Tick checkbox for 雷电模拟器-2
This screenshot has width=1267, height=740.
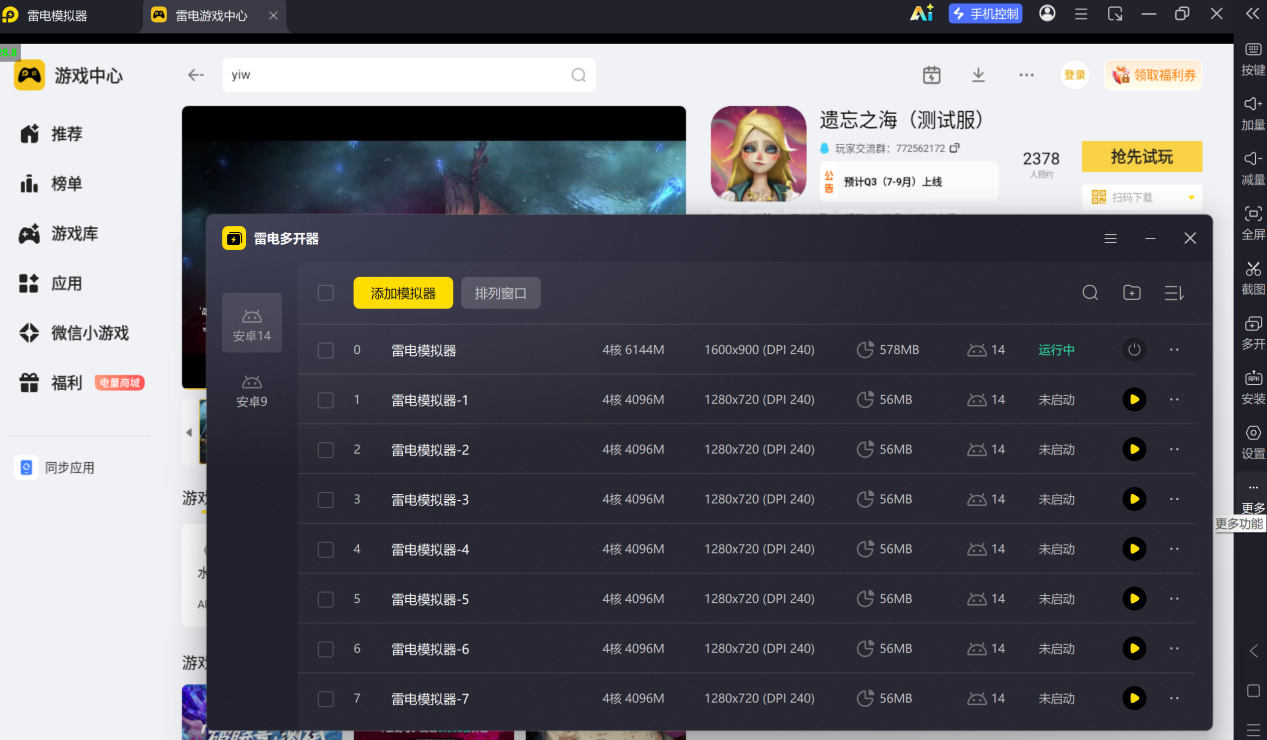(x=326, y=450)
